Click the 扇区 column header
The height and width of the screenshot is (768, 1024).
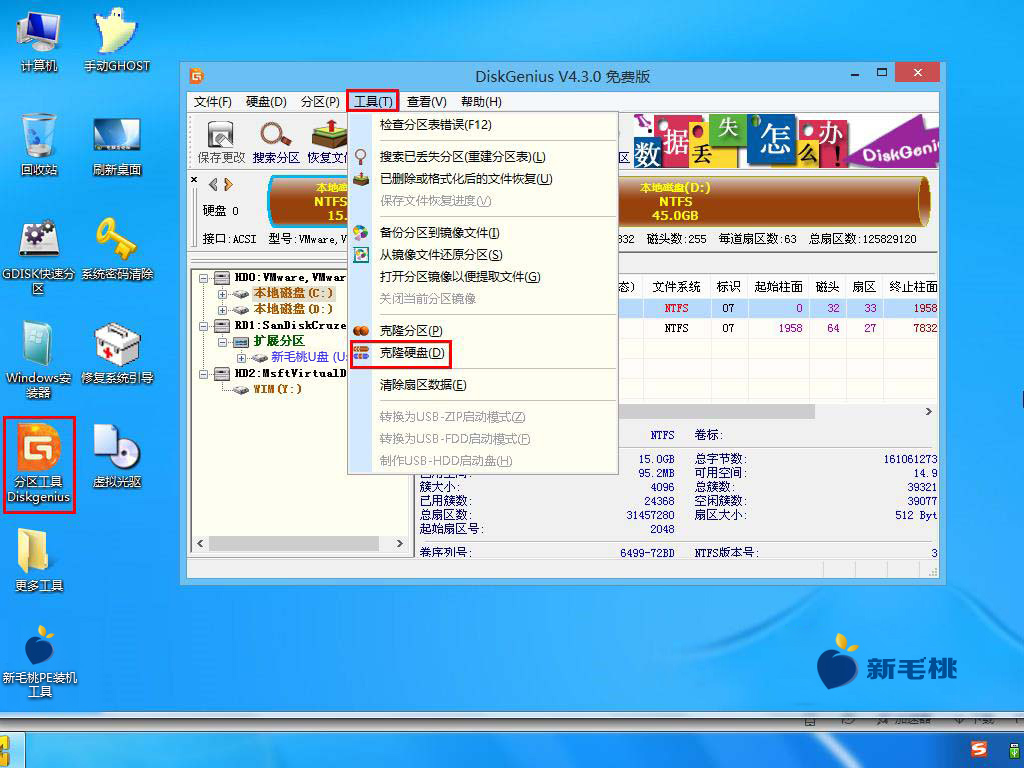(864, 287)
